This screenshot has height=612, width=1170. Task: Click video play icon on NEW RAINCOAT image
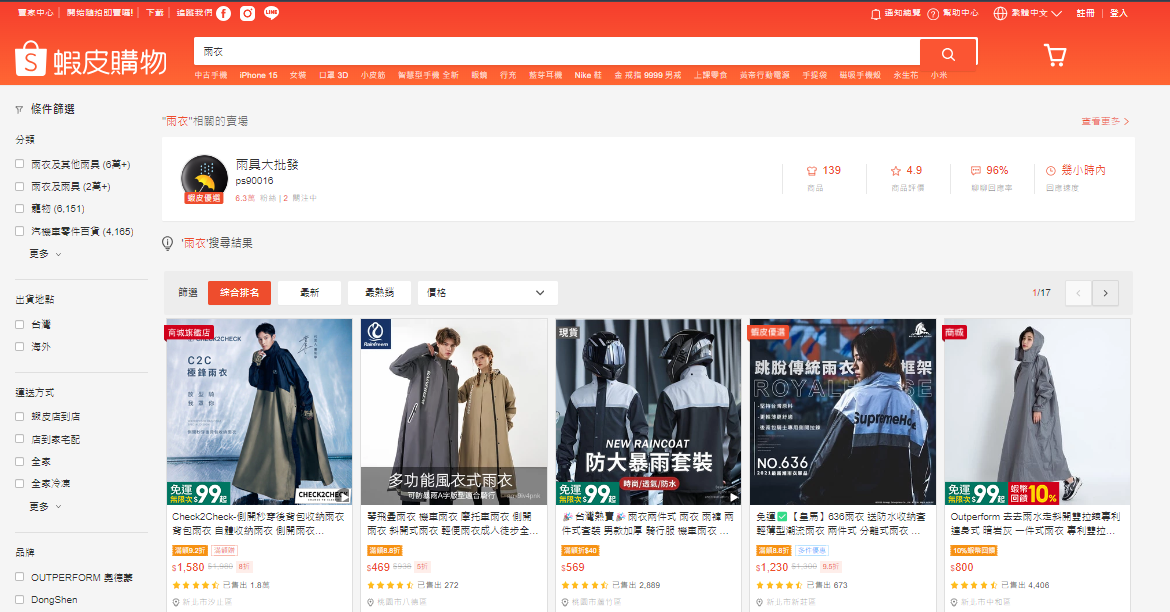pos(733,496)
